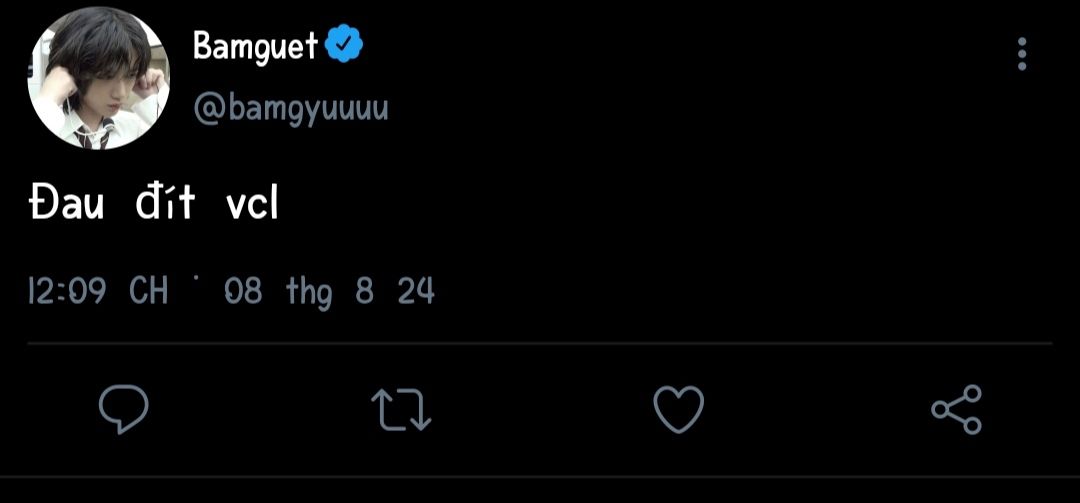Open the @bamgyuuuu handle link
Image resolution: width=1080 pixels, height=503 pixels.
click(x=290, y=108)
